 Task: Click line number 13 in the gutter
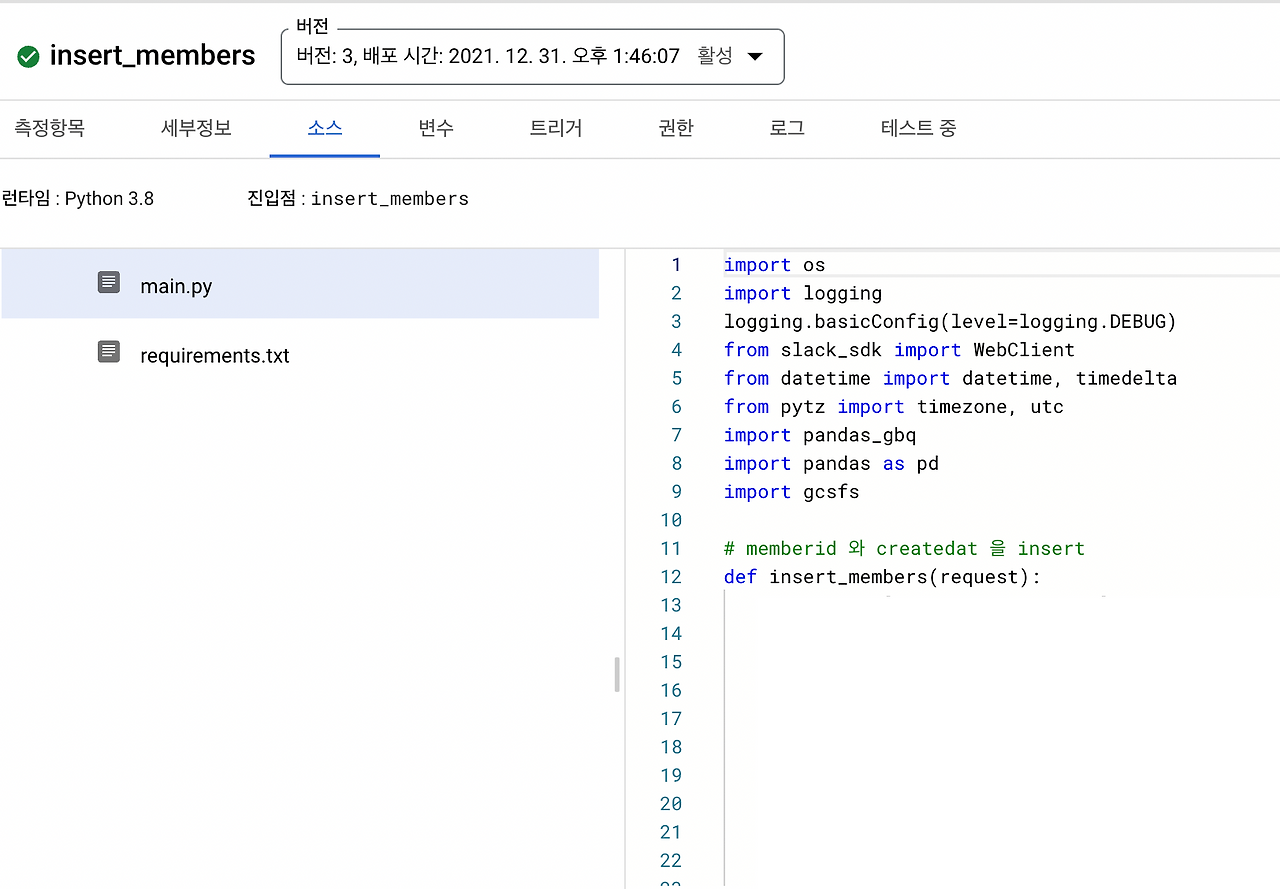pos(671,605)
